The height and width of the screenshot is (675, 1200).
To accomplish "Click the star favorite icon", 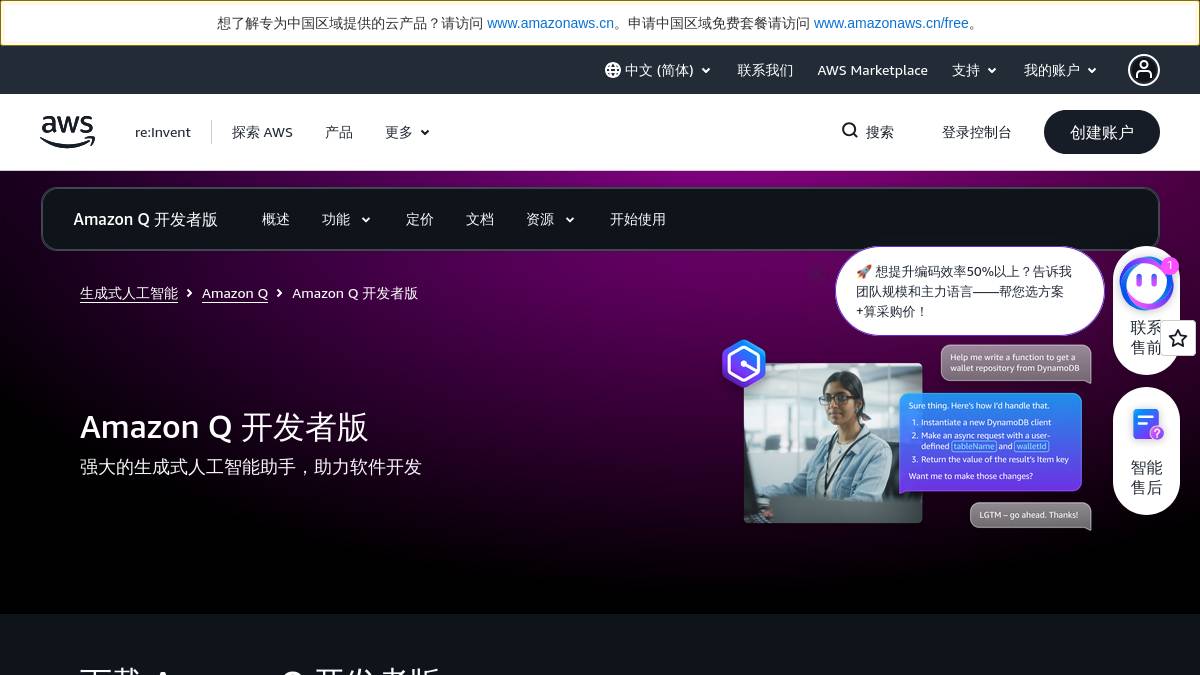I will 1178,338.
